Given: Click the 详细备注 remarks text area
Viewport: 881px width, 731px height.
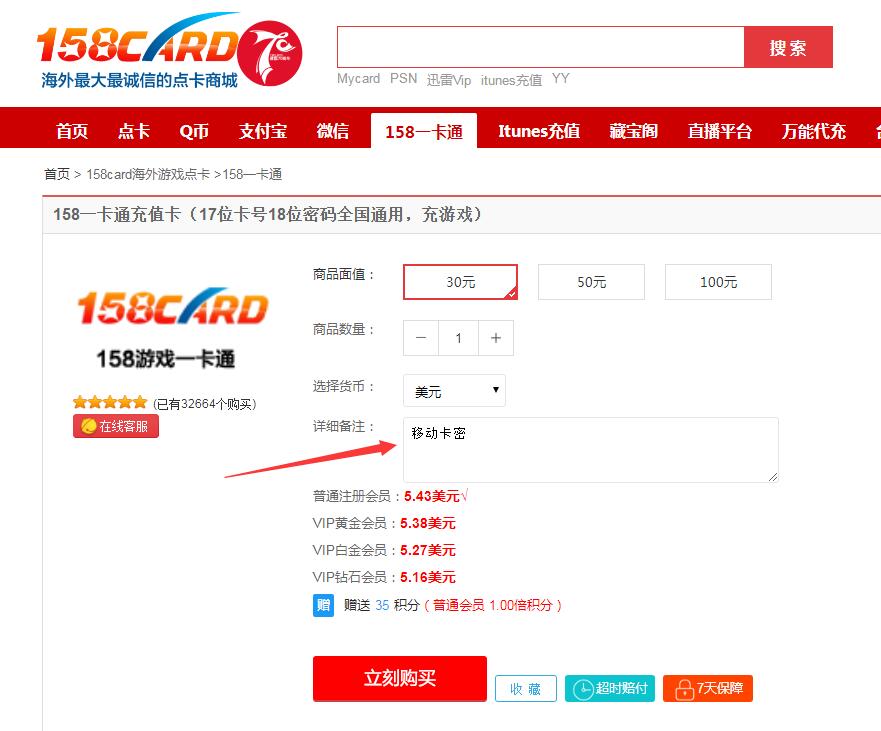Looking at the screenshot, I should [591, 450].
